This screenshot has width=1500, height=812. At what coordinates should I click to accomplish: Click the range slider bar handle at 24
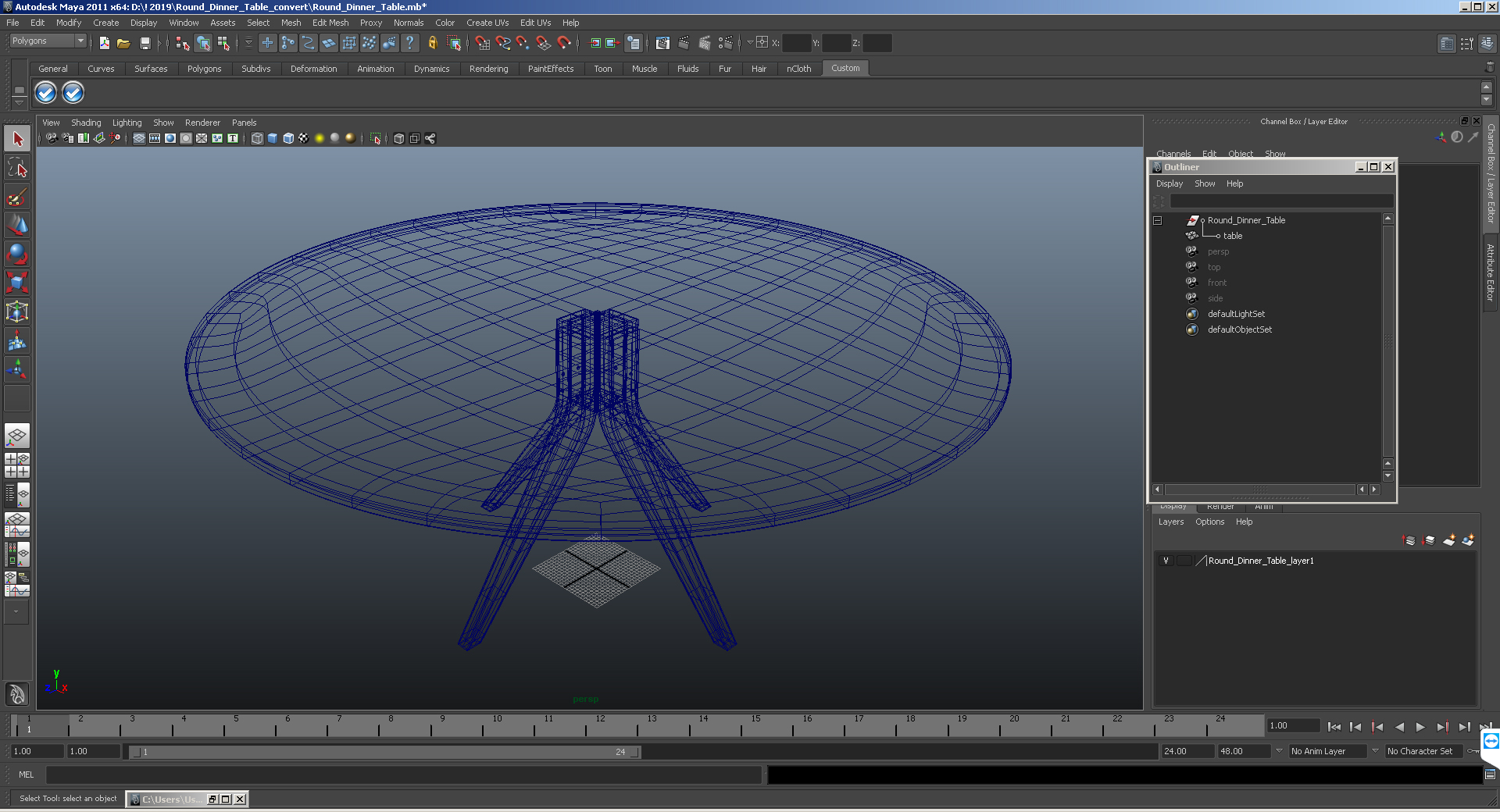pos(634,752)
